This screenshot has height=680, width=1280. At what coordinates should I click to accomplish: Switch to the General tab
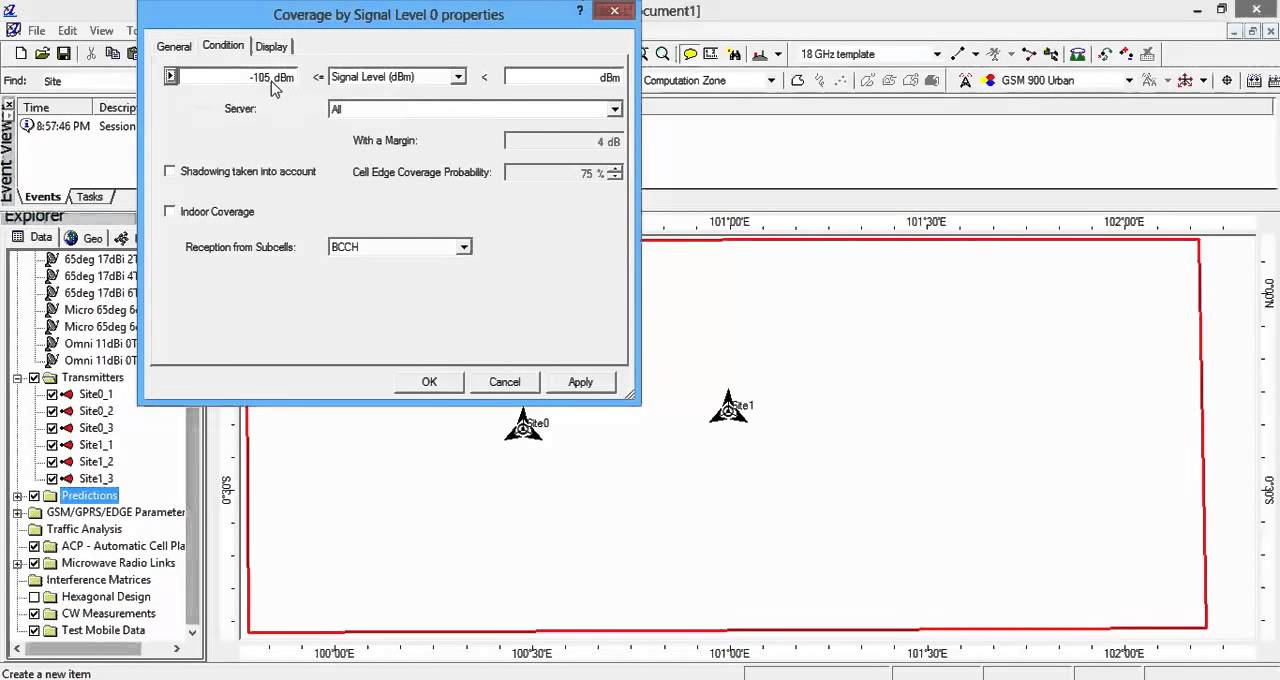(x=174, y=46)
